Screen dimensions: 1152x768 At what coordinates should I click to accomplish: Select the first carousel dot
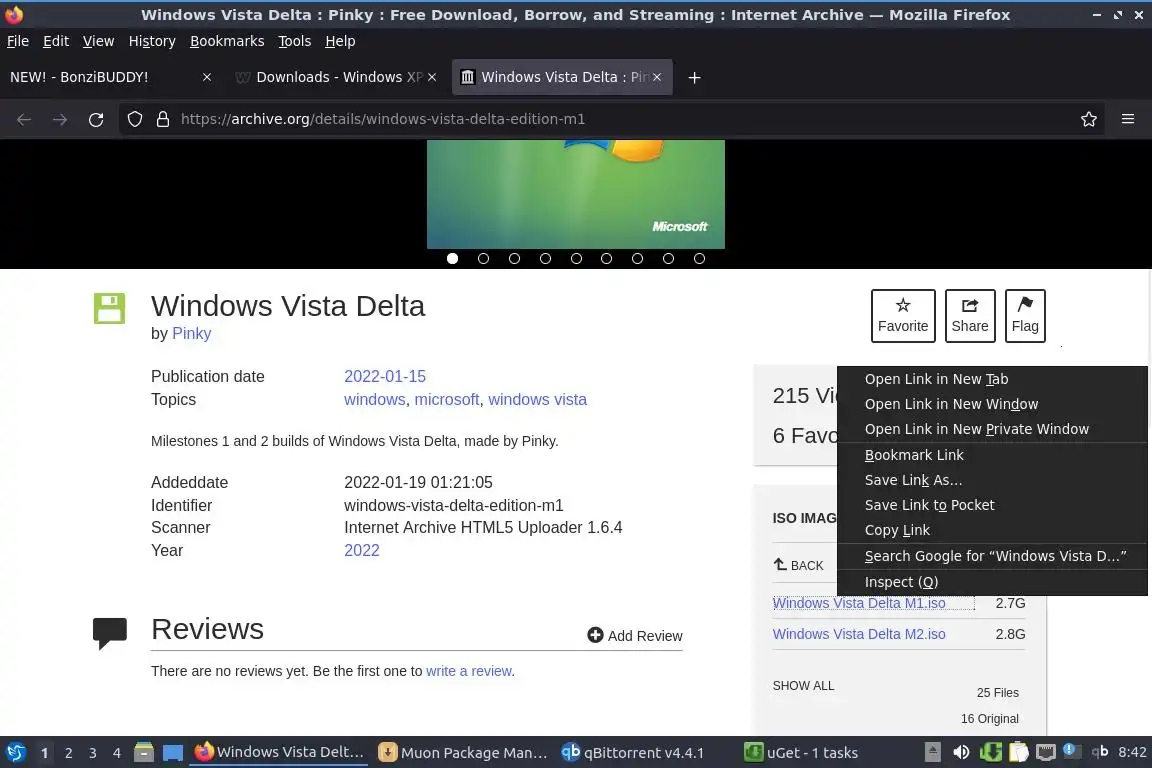(453, 259)
